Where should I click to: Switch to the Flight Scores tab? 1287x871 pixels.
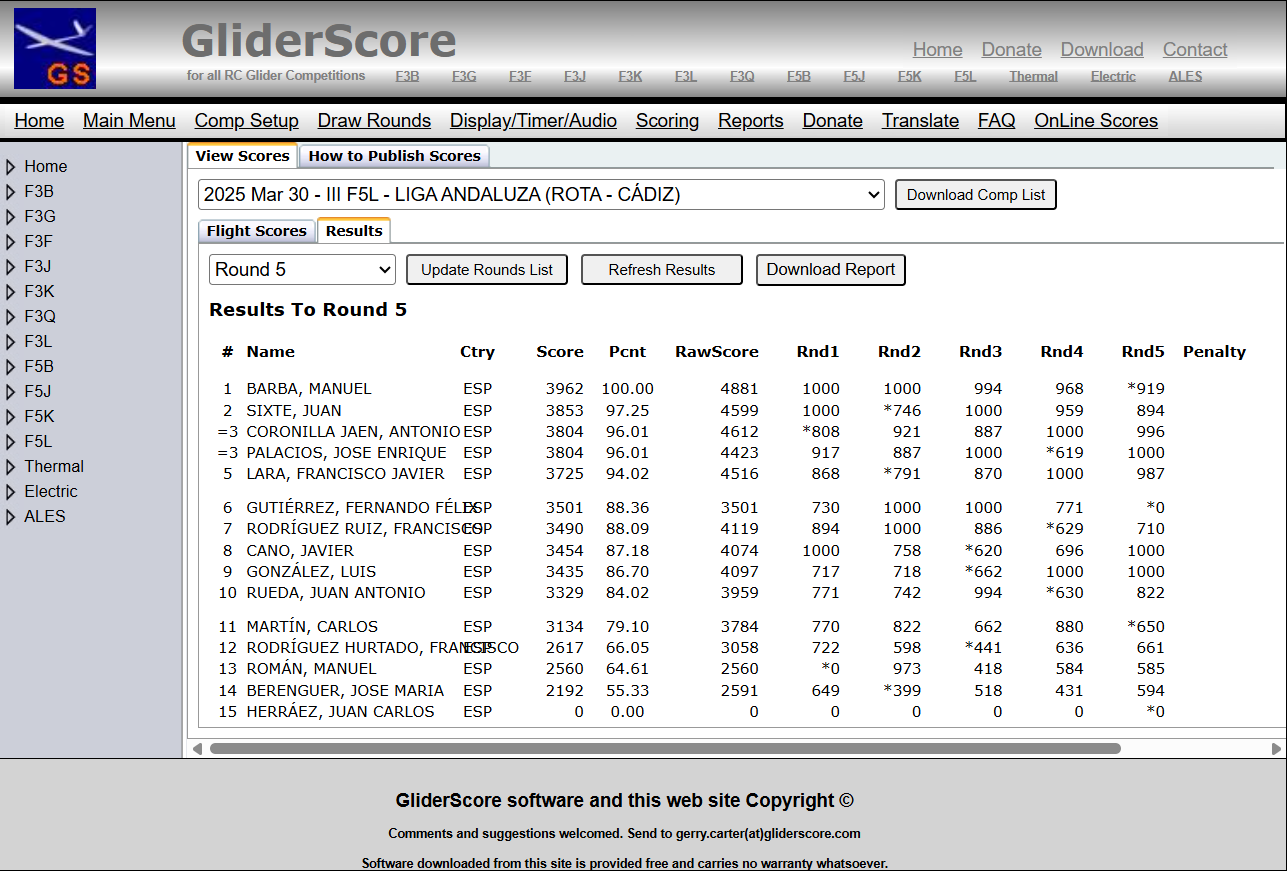point(256,231)
